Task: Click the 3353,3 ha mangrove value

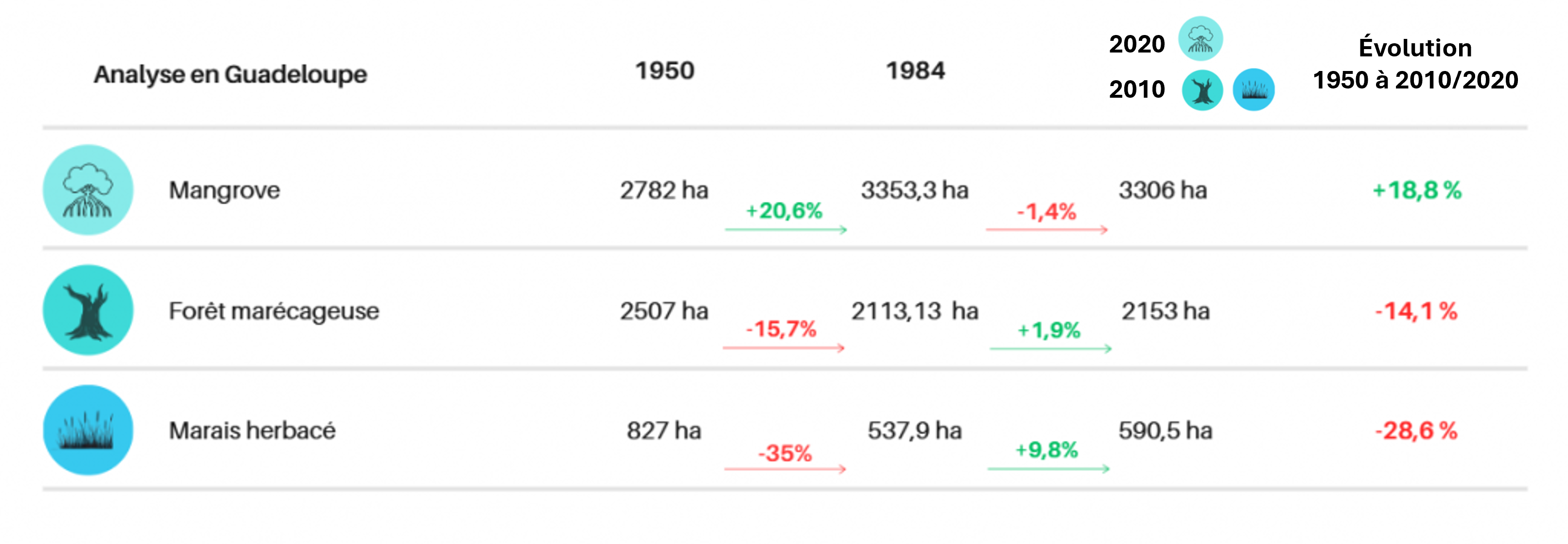Action: click(x=914, y=191)
